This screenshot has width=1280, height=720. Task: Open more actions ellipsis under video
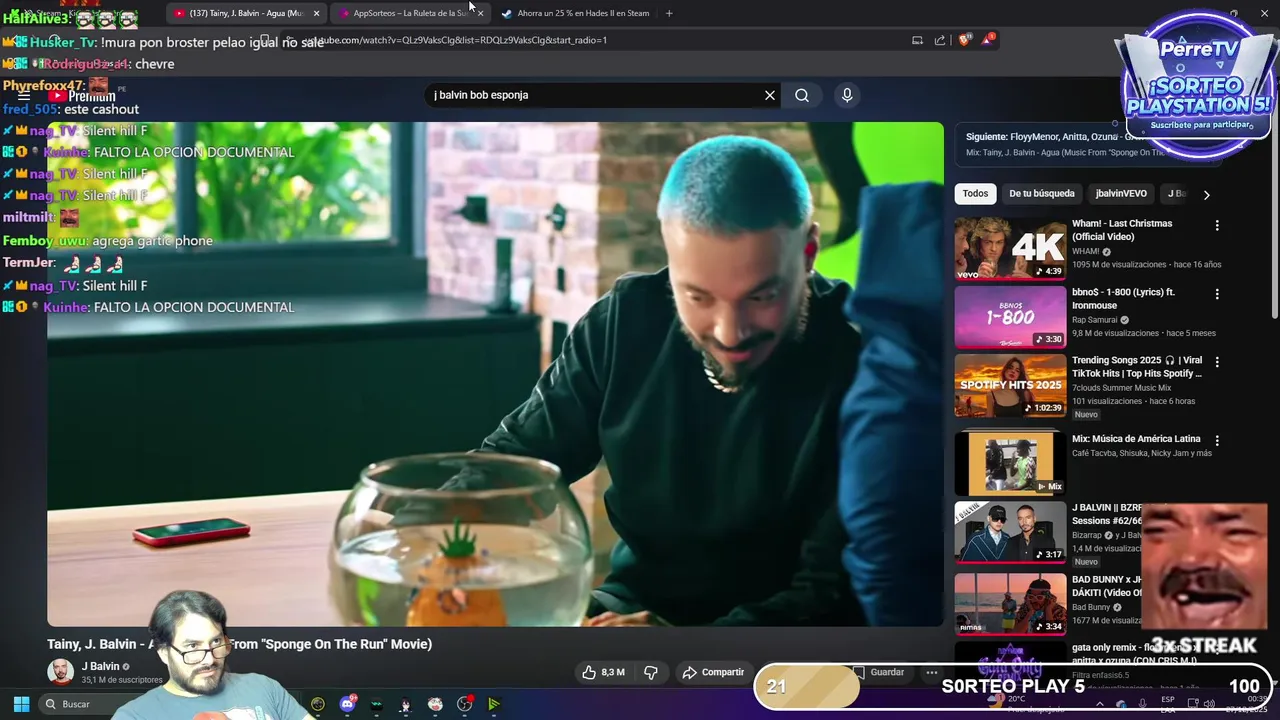(x=931, y=673)
